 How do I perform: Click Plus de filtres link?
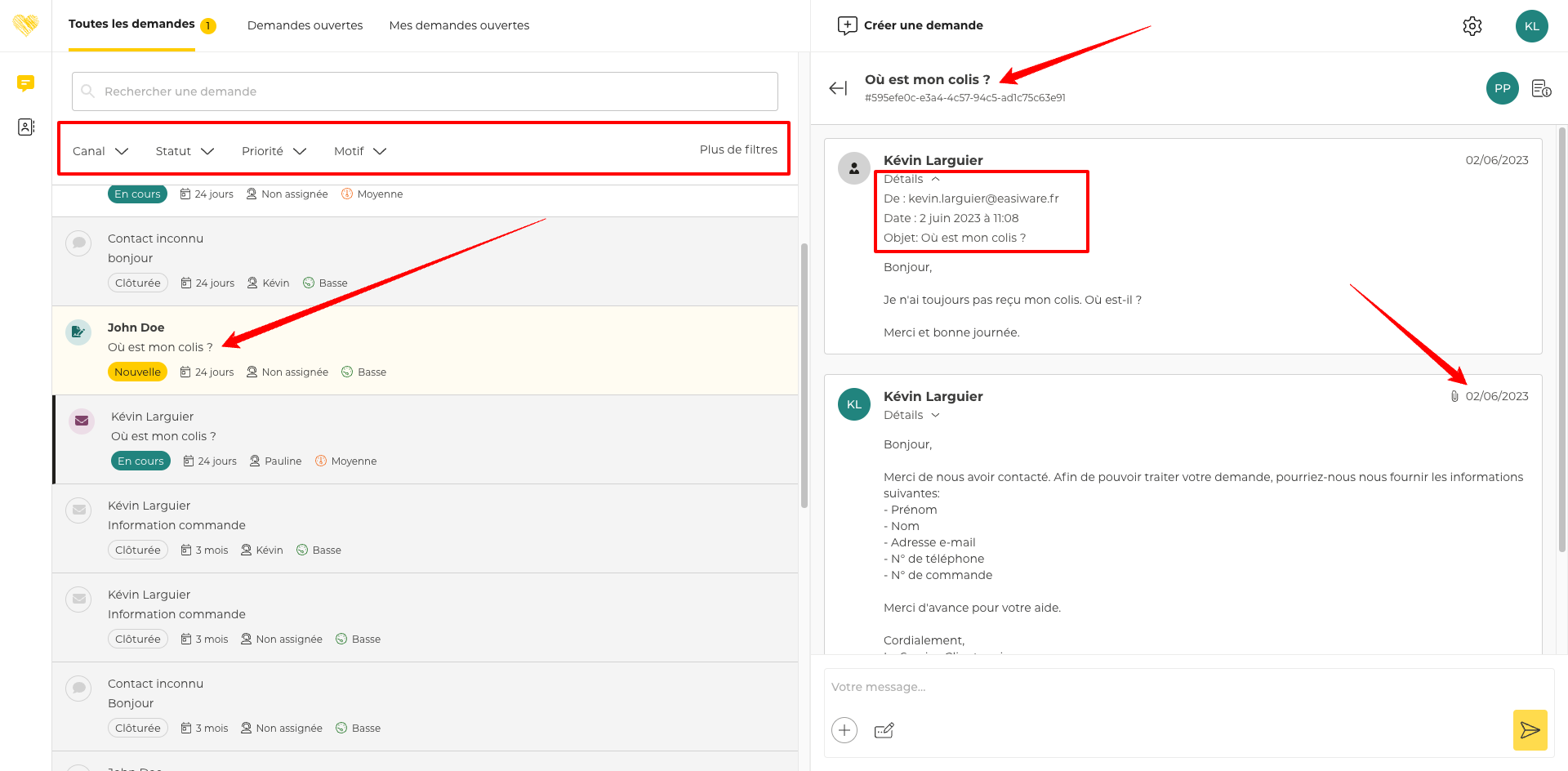click(738, 149)
